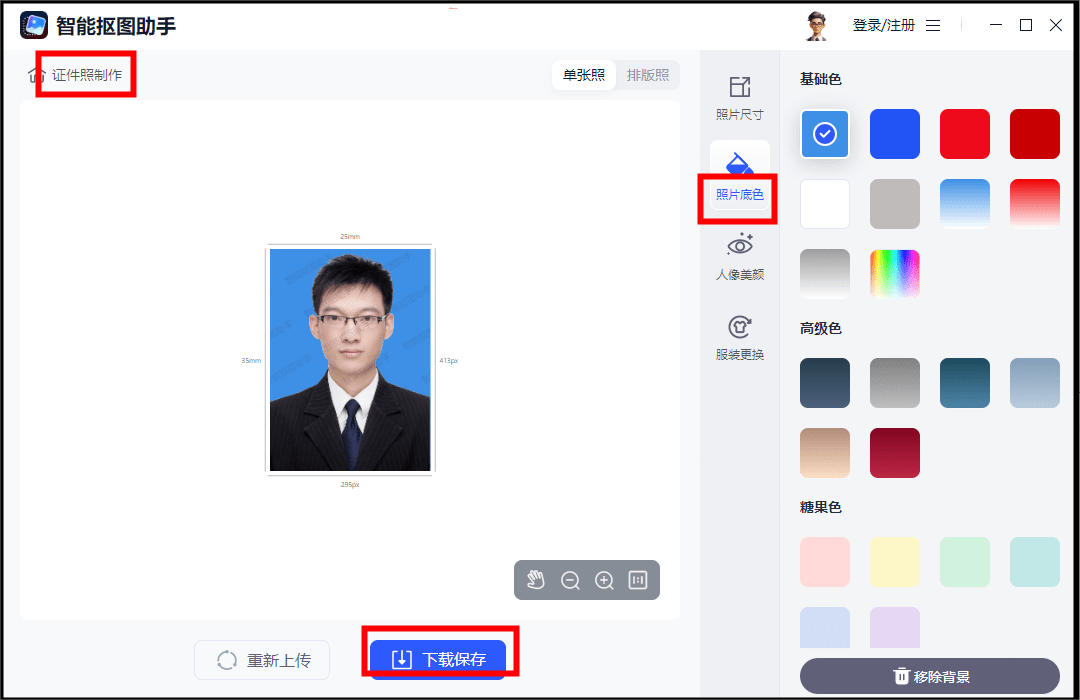Screen dimensions: 1080x700
Task: Open the 照片尺寸 photo size panel
Action: pos(740,98)
